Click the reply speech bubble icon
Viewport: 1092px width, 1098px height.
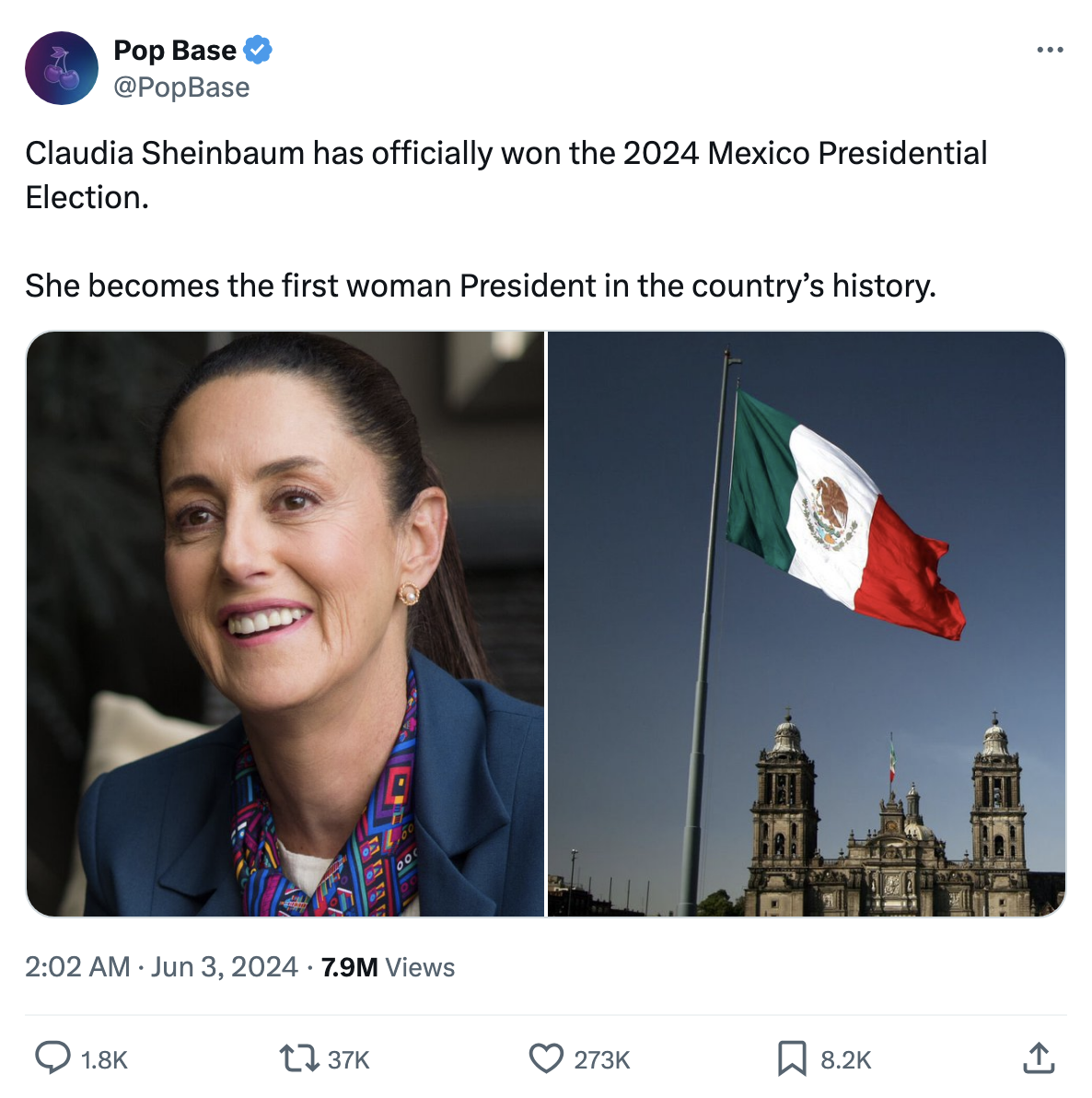coord(52,1058)
